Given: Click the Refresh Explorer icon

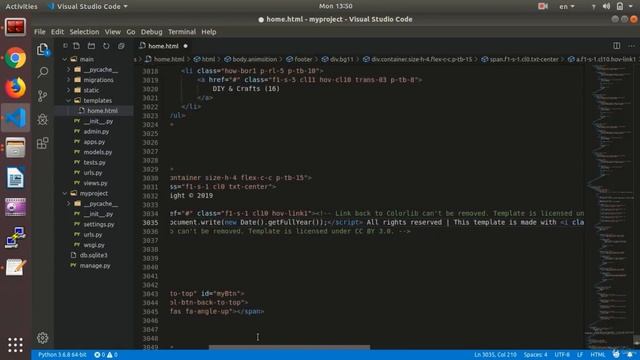Looking at the screenshot, I should 106,46.
